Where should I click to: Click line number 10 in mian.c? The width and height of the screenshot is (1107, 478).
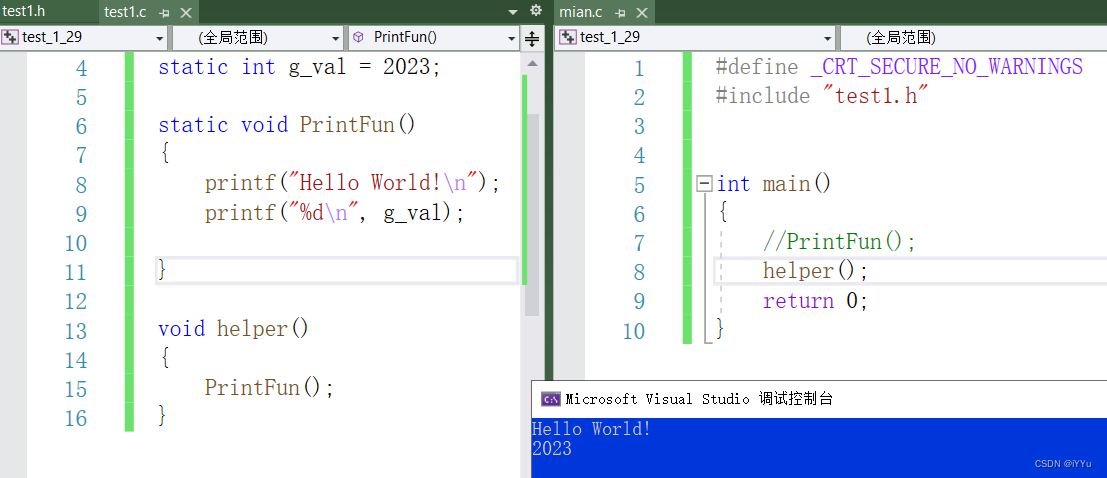633,330
